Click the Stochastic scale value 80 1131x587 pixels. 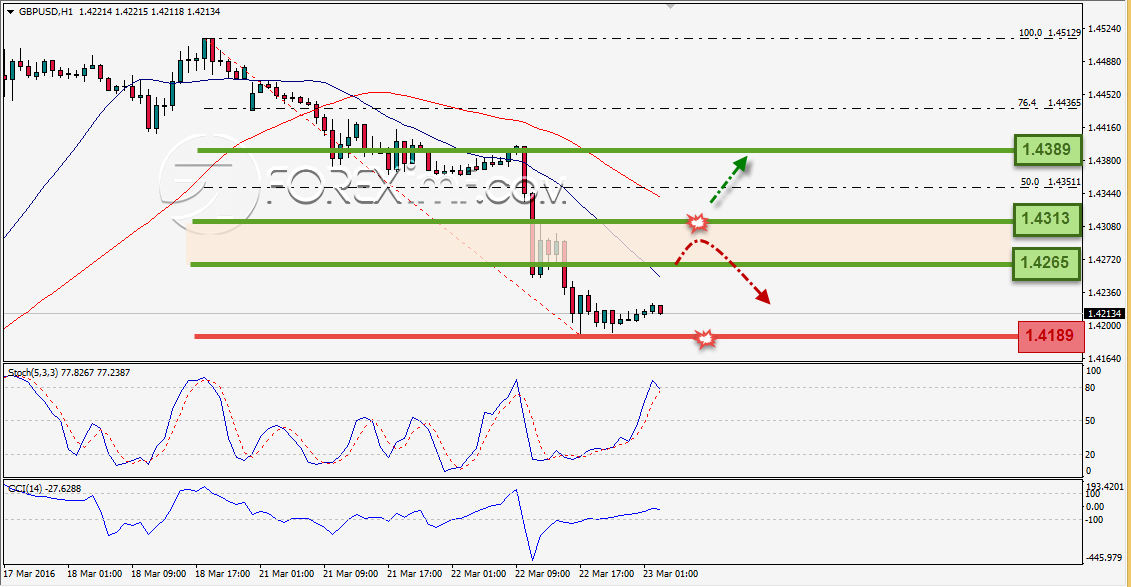click(1090, 388)
